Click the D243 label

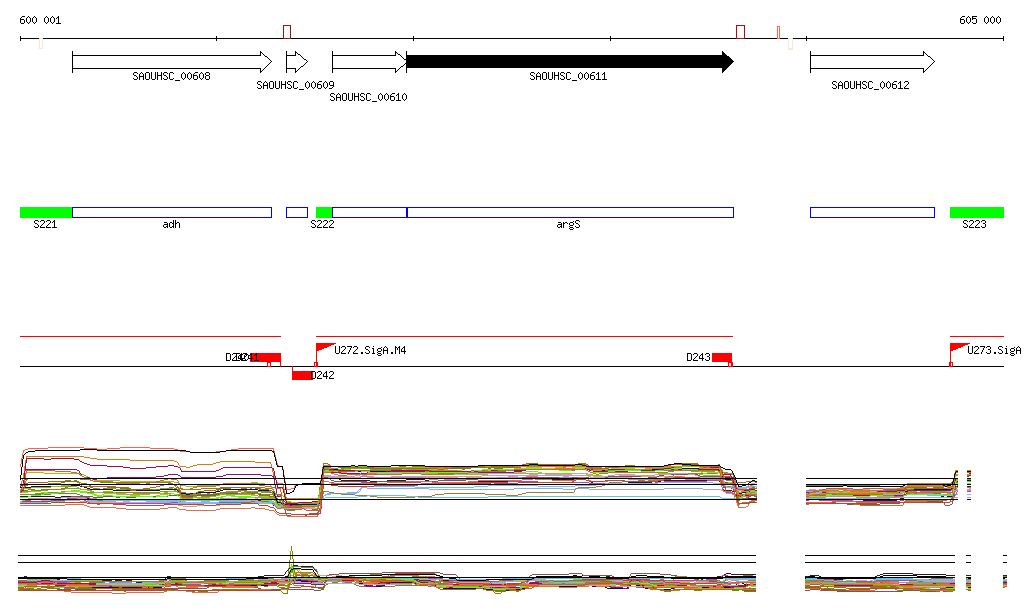(x=698, y=358)
